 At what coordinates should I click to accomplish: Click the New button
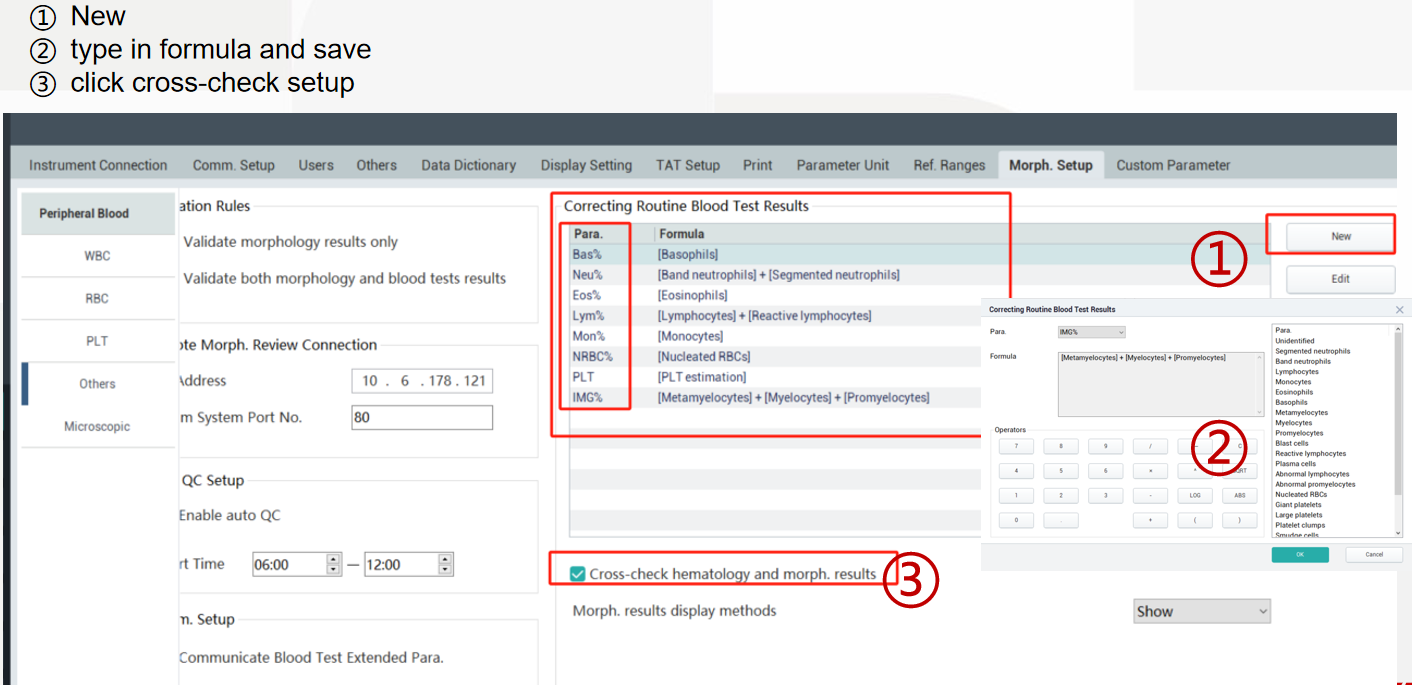[x=1340, y=235]
